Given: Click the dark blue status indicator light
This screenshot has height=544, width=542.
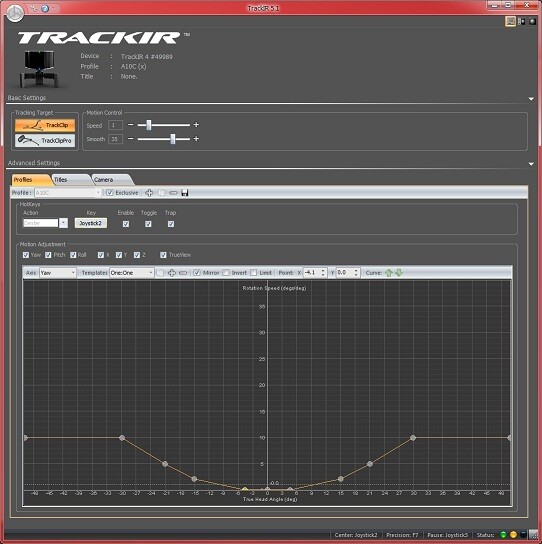Looking at the screenshot, I should pyautogui.click(x=523, y=535).
